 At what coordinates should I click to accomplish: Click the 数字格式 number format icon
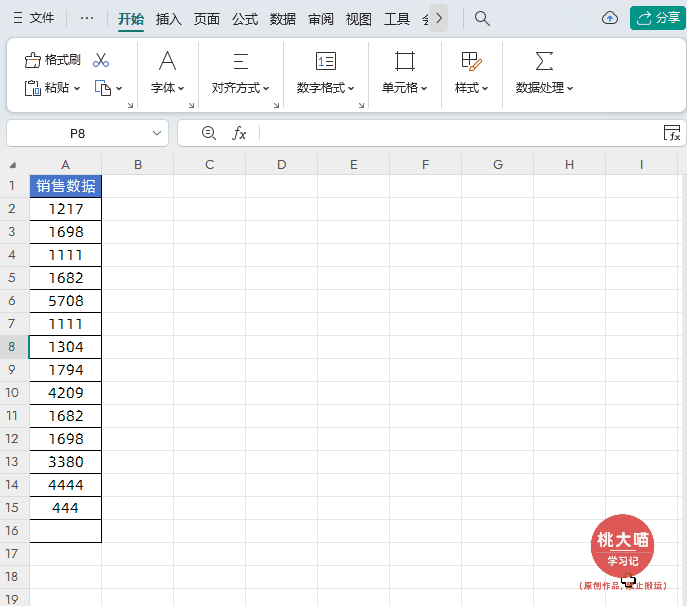point(326,61)
